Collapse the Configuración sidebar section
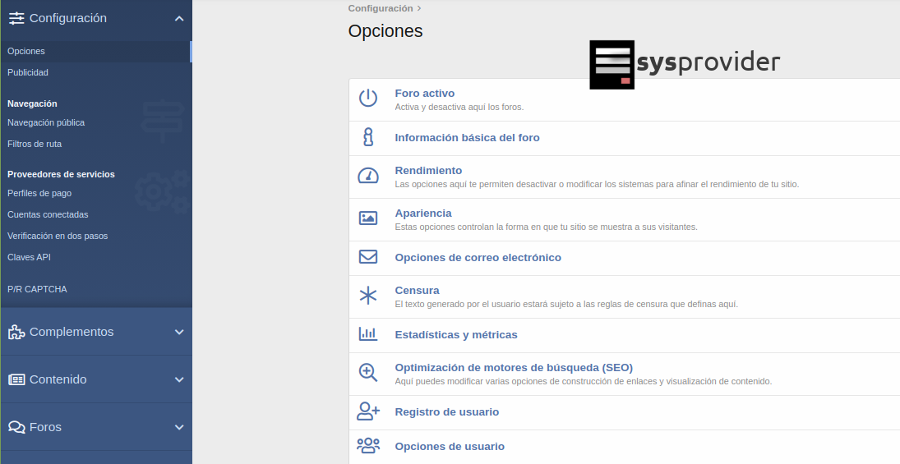This screenshot has height=464, width=900. point(178,18)
